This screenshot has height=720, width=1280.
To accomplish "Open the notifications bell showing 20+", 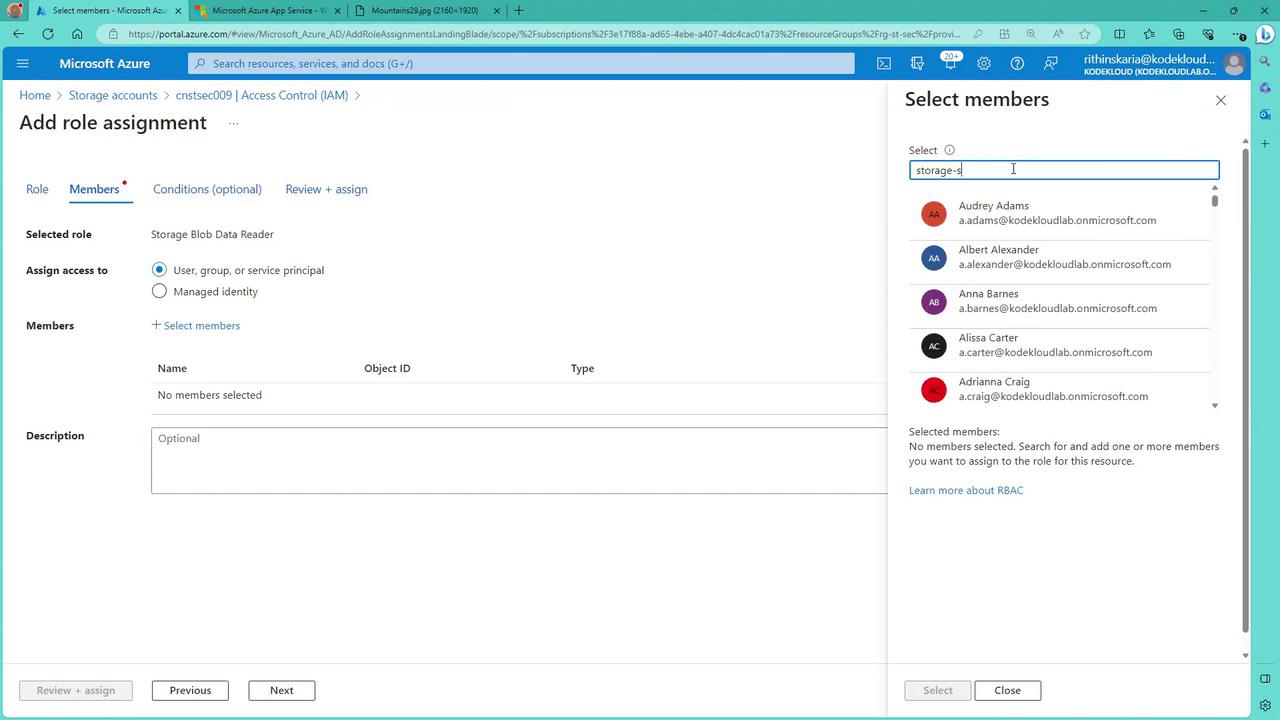I will 950,63.
